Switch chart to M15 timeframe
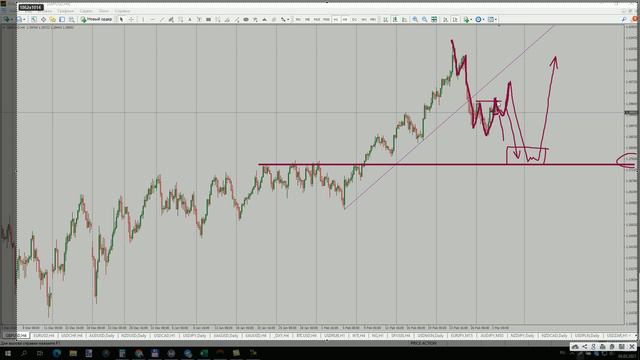This screenshot has width=640, height=360. tap(317, 19)
